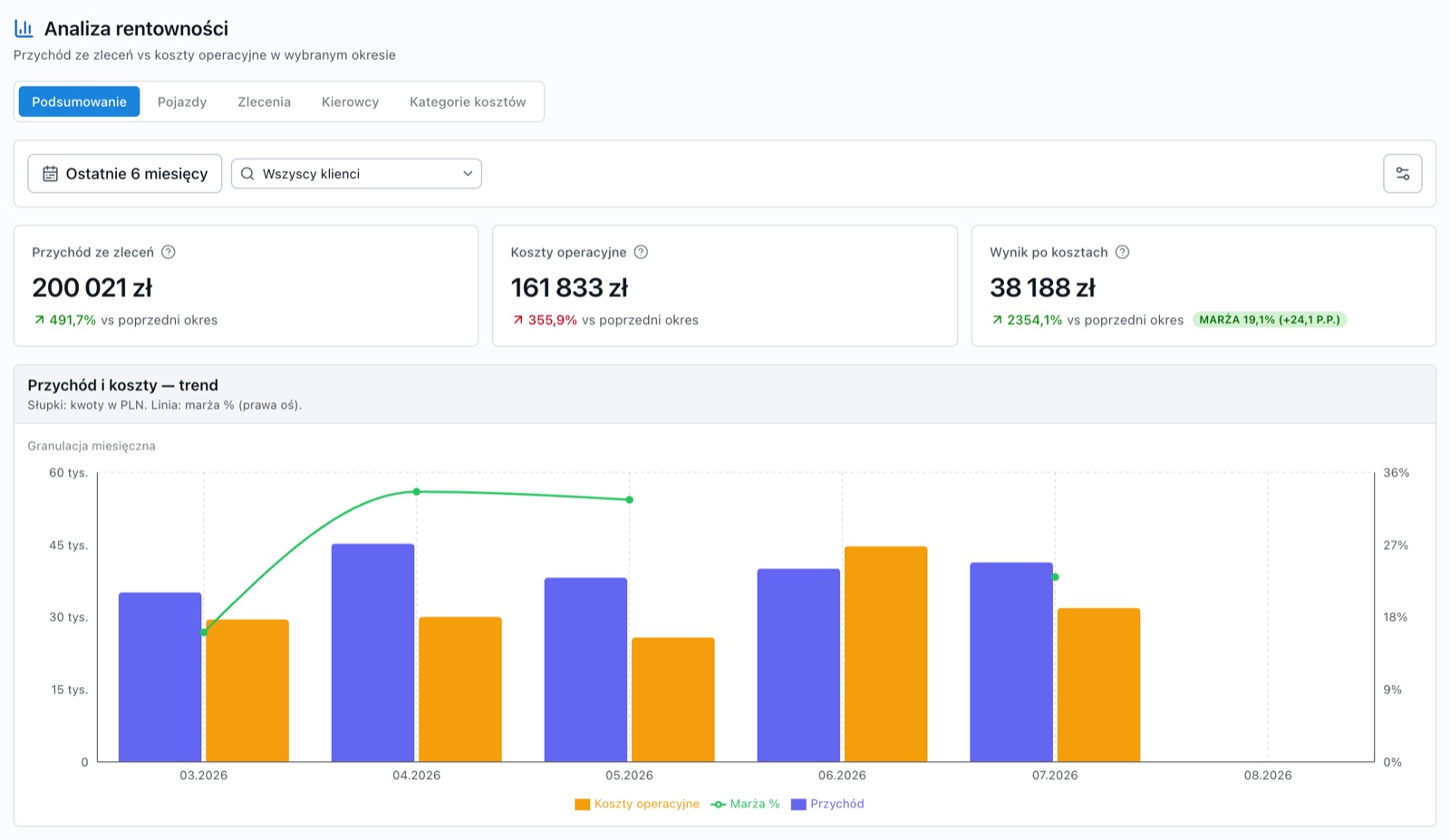The width and height of the screenshot is (1450, 840).
Task: Click the margin line point at 07.2026
Action: (x=1056, y=577)
